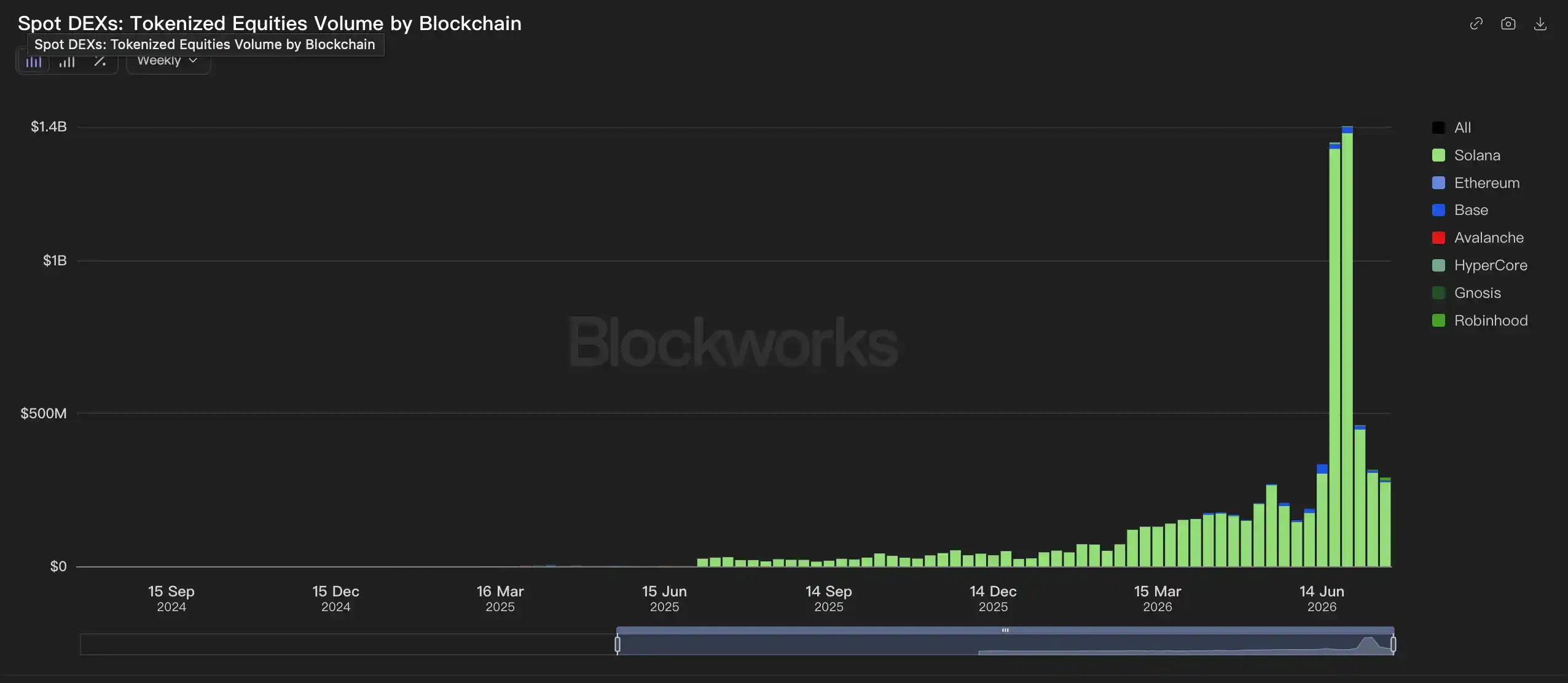Viewport: 1568px width, 683px height.
Task: Click the left handle of range slider
Action: 617,644
